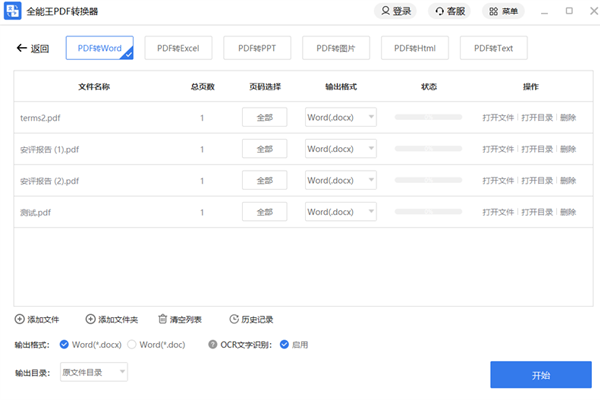Click the 返回 back arrow
The width and height of the screenshot is (600, 400).
click(x=22, y=48)
